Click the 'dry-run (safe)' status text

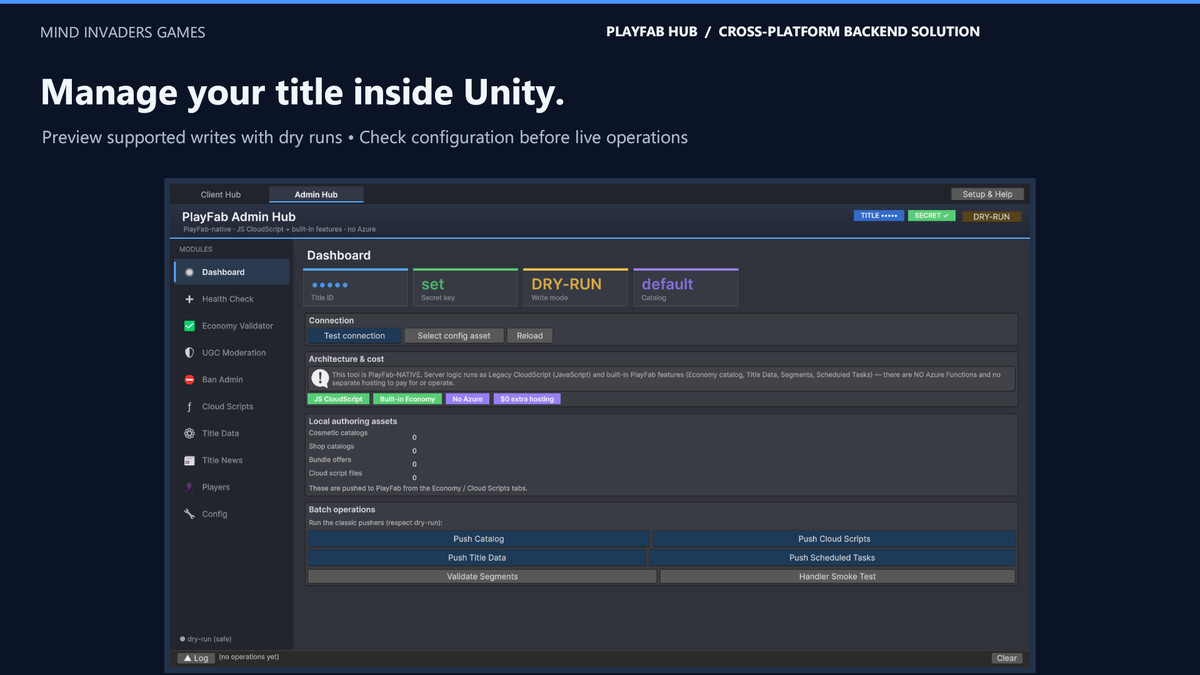point(209,638)
